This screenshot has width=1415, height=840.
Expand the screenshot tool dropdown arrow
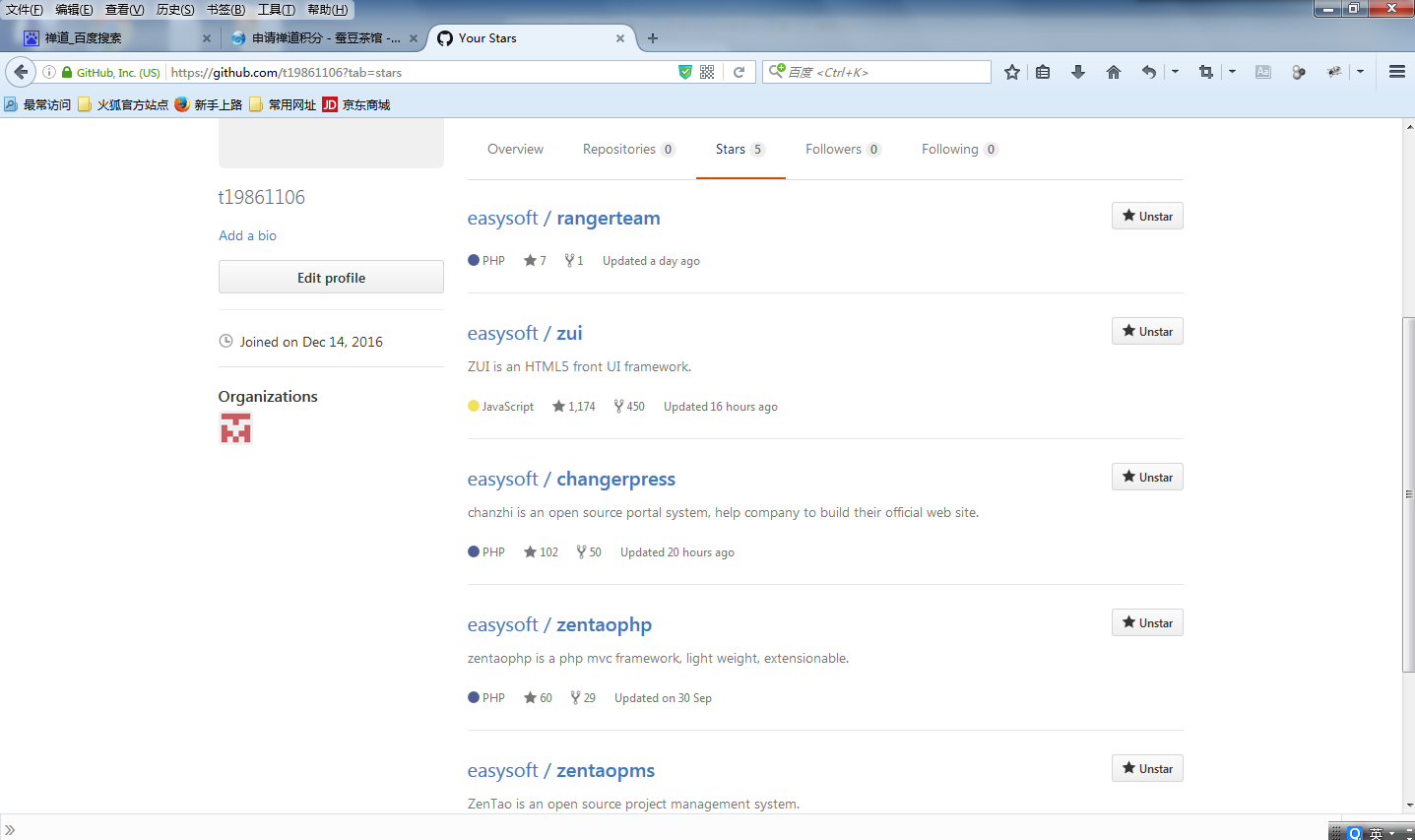pos(1232,72)
